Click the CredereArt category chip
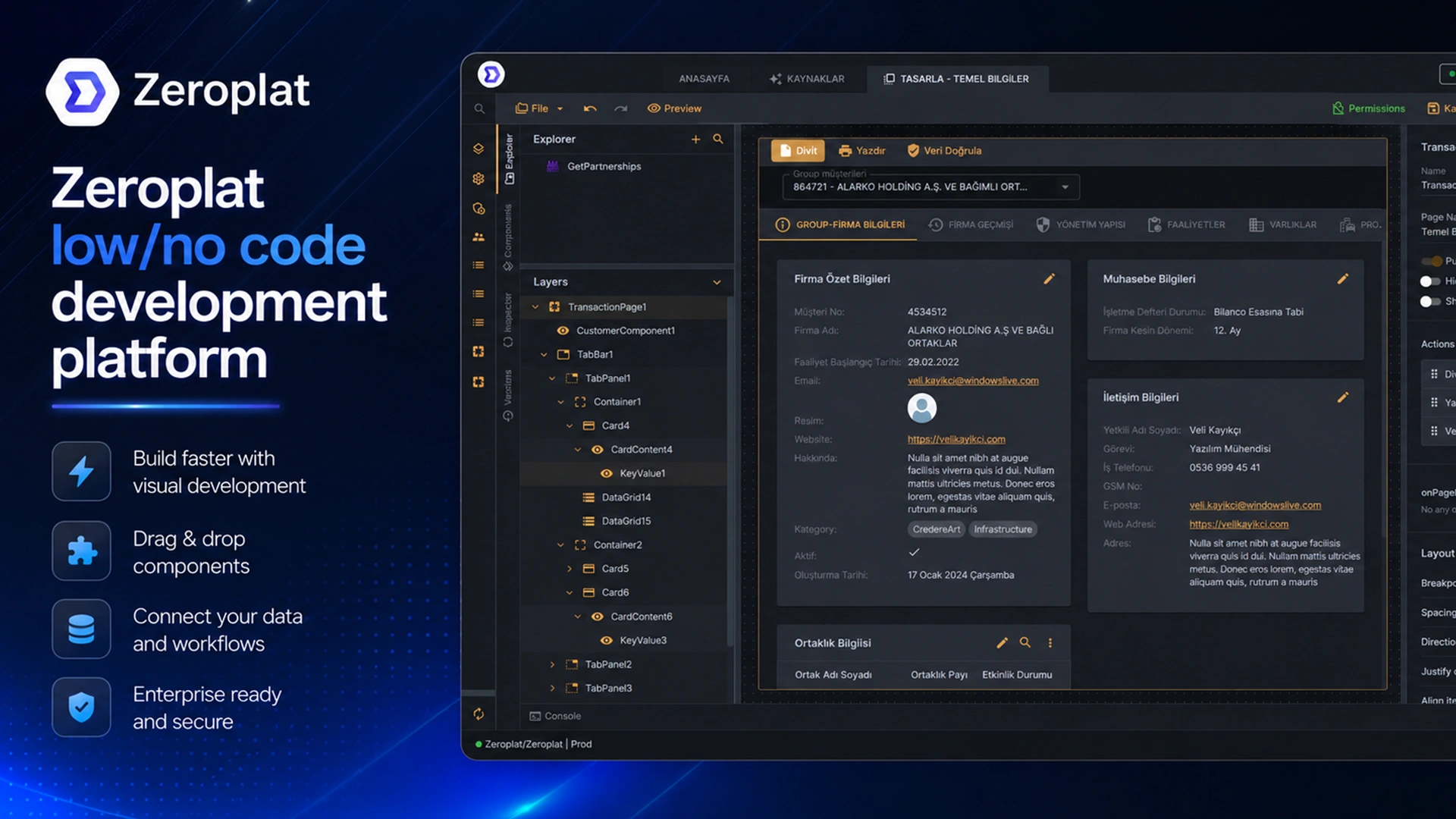This screenshot has width=1456, height=819. pyautogui.click(x=936, y=529)
